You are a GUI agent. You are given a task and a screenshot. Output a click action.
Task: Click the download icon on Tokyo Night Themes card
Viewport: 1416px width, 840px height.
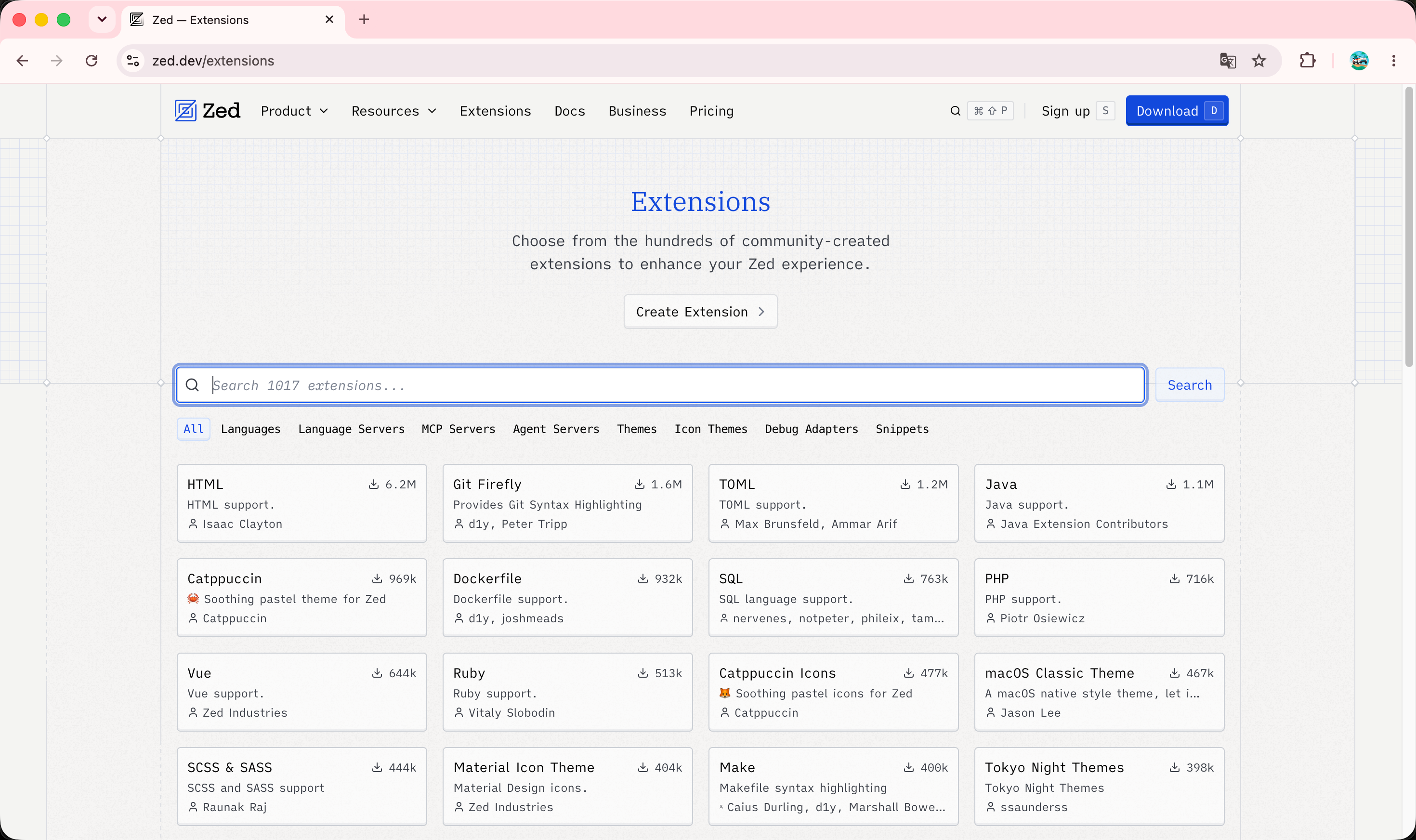coord(1175,767)
